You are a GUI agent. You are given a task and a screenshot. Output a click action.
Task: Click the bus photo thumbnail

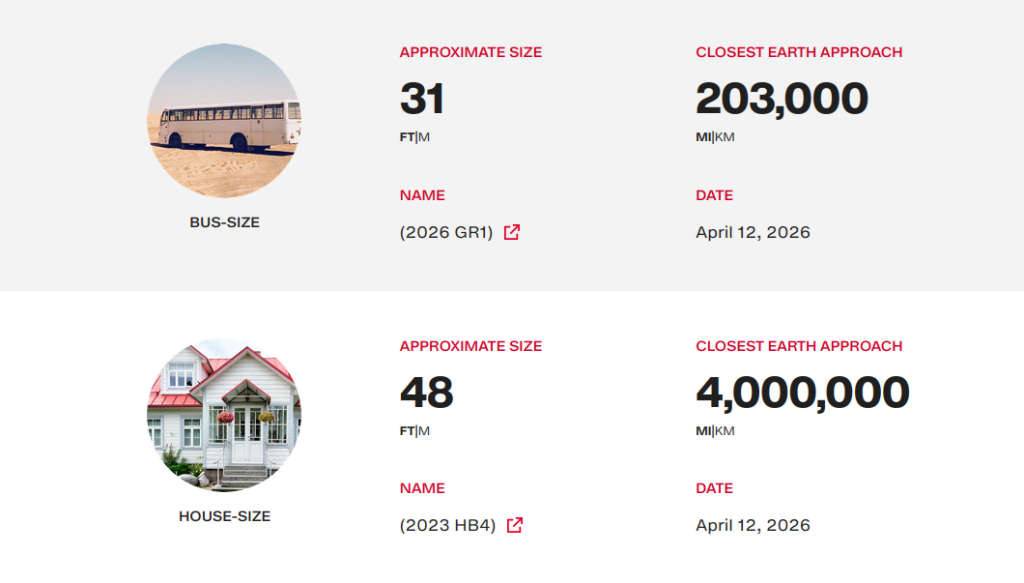click(x=224, y=121)
